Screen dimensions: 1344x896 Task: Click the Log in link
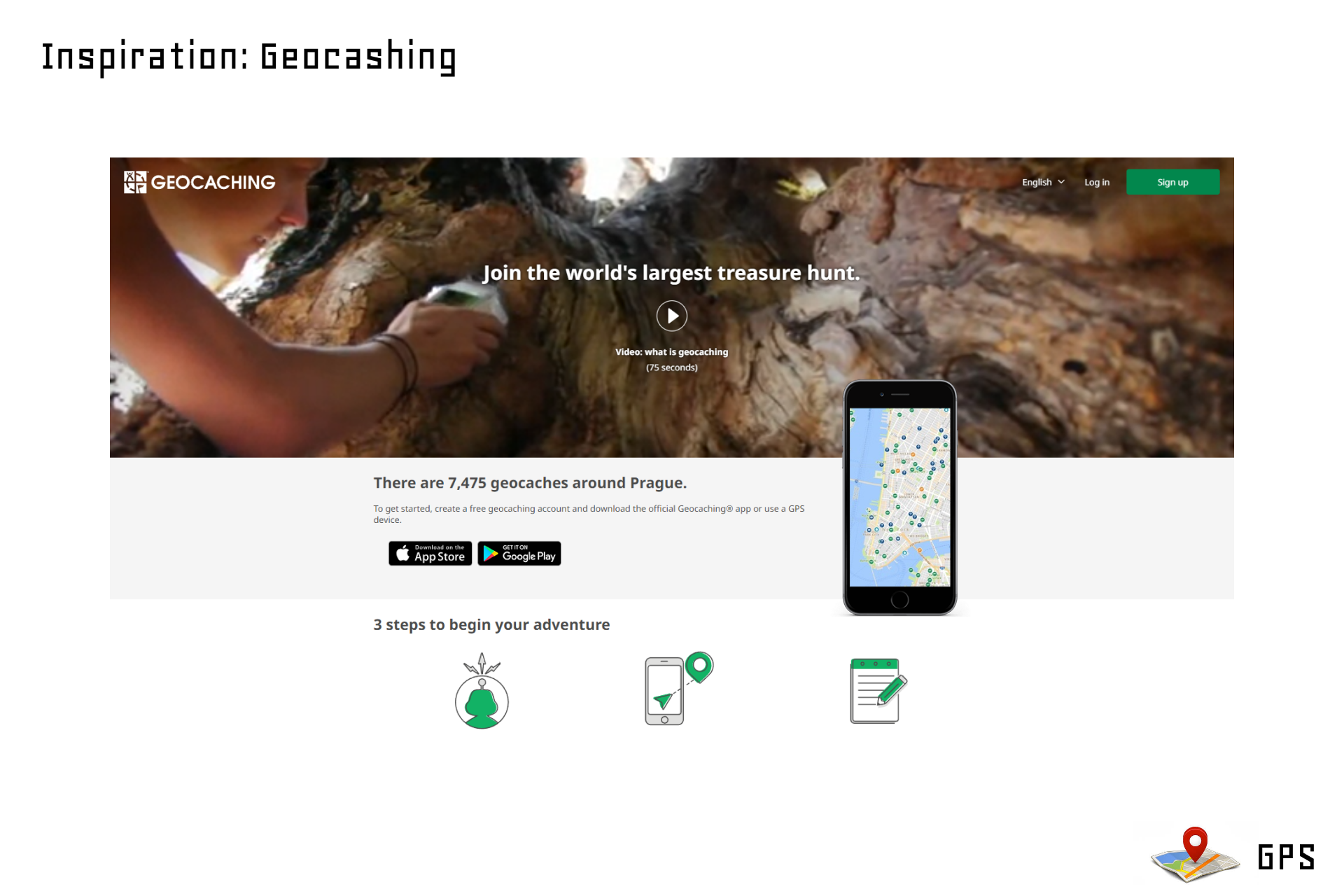pos(1097,182)
